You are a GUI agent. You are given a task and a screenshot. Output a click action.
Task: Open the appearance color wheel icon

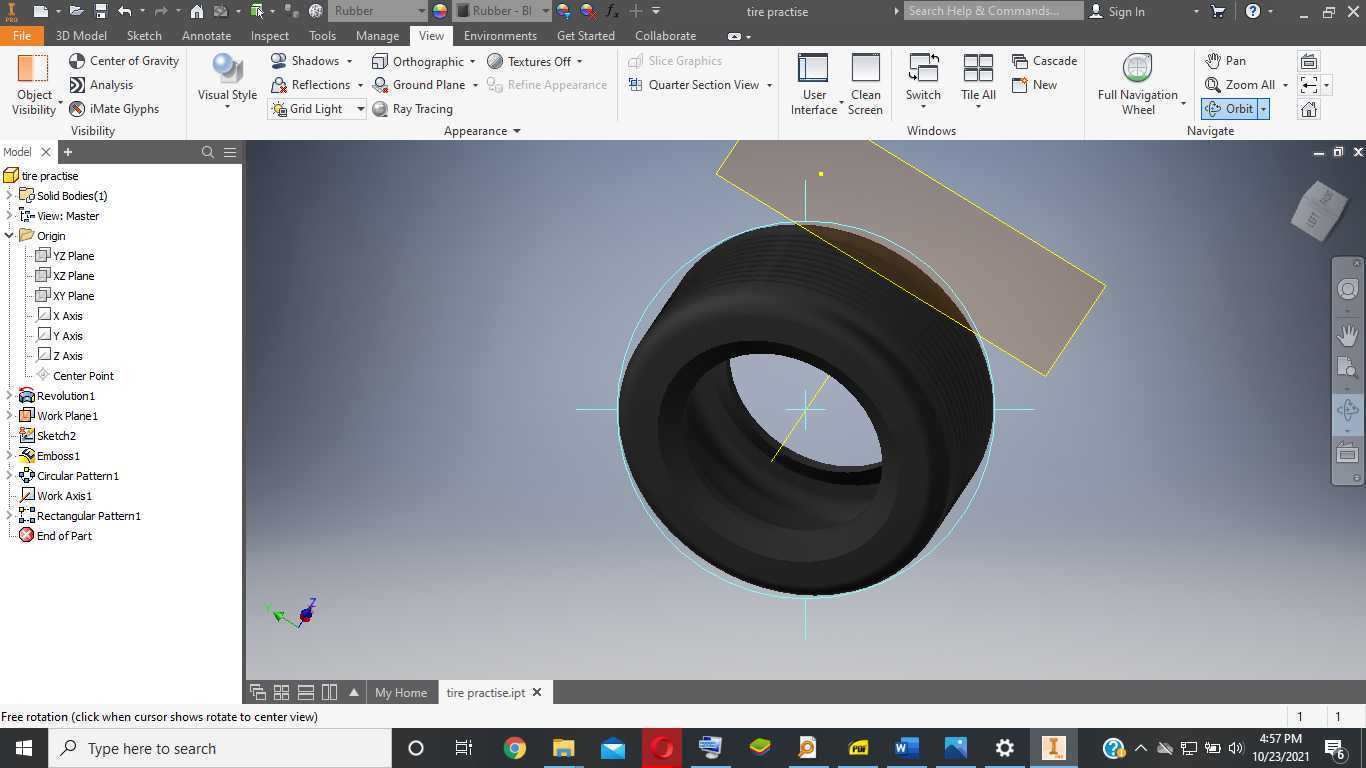(x=439, y=11)
